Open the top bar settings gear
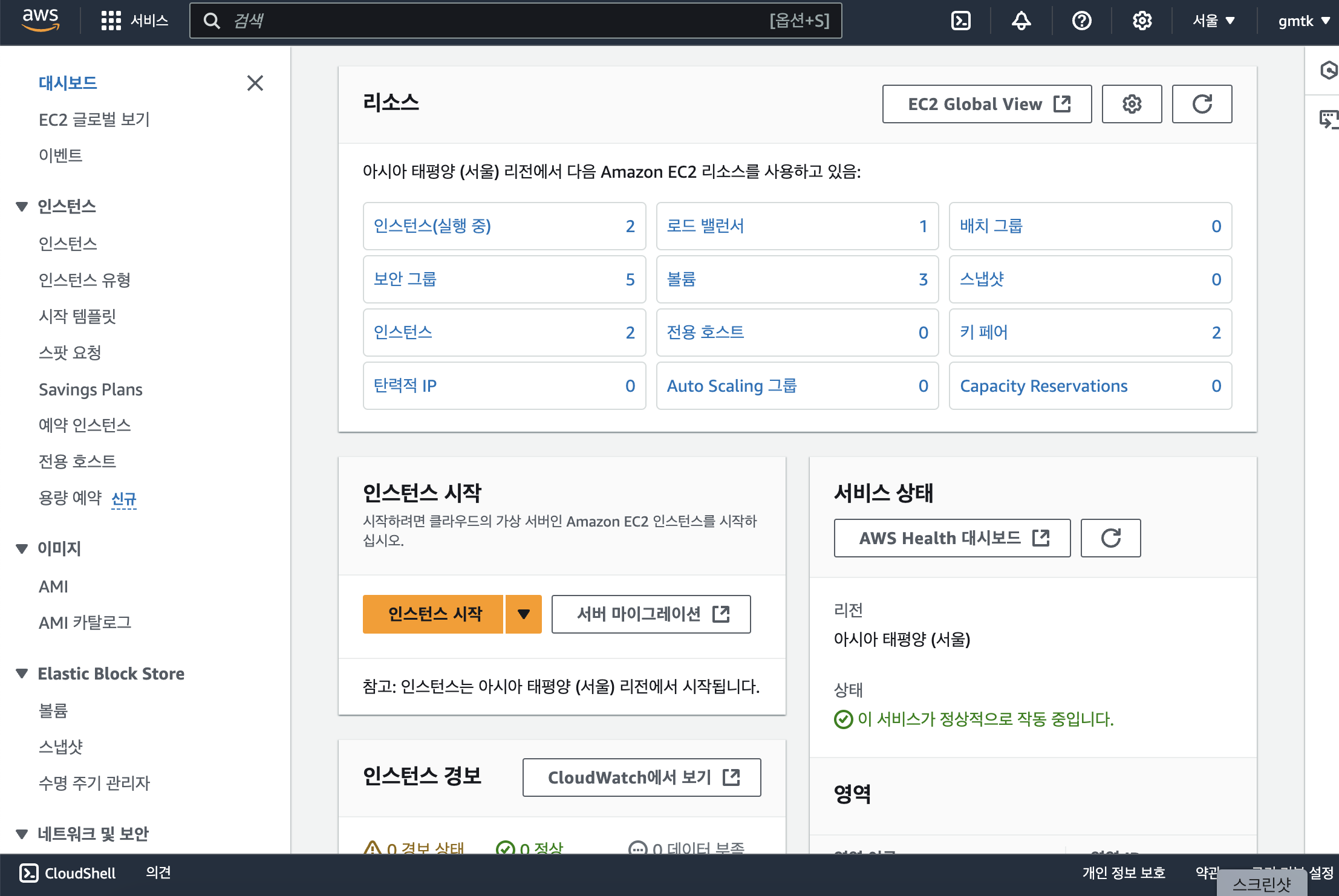Image resolution: width=1339 pixels, height=896 pixels. [x=1142, y=21]
